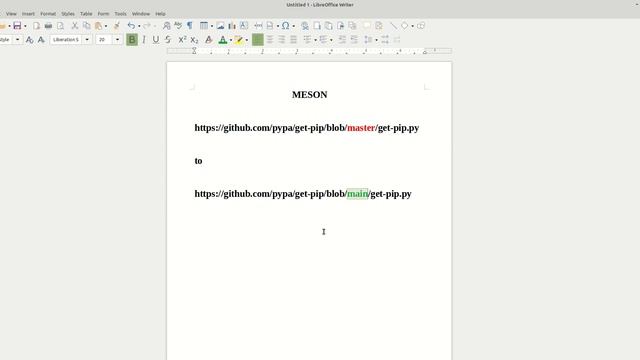Run the spelling check
This screenshot has width=640, height=360.
click(178, 26)
